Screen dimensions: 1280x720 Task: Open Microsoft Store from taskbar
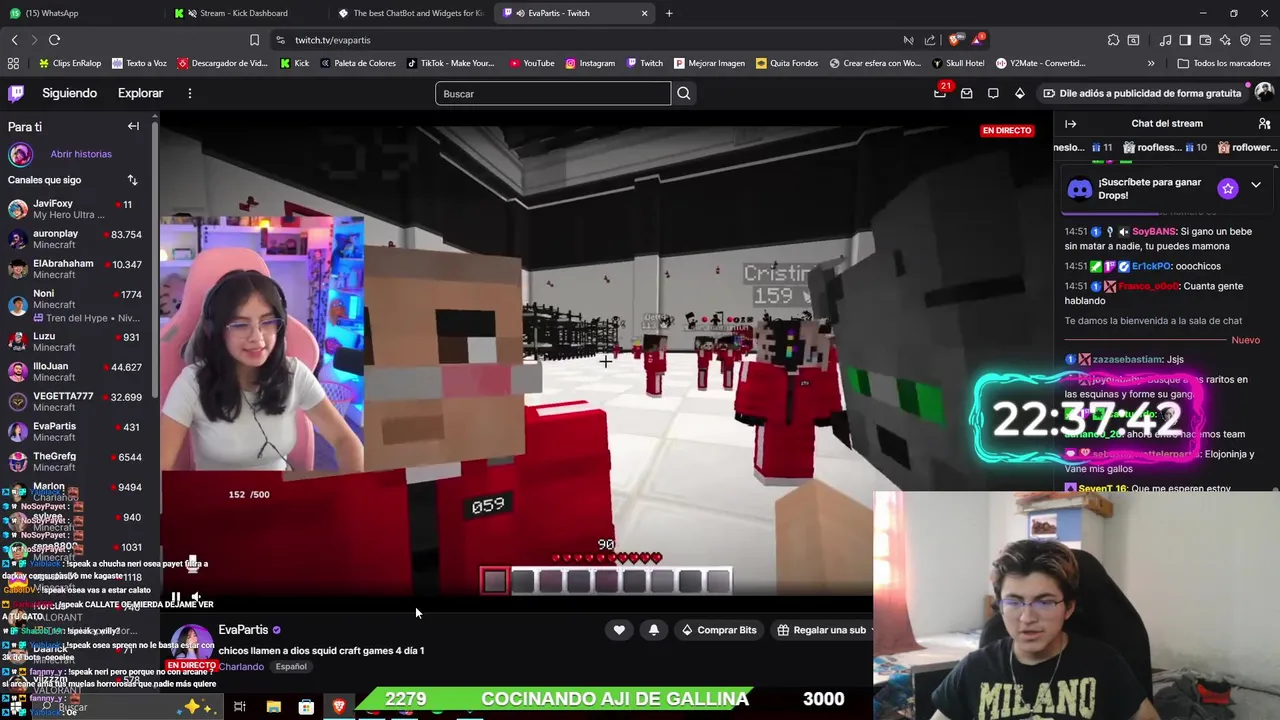(306, 707)
